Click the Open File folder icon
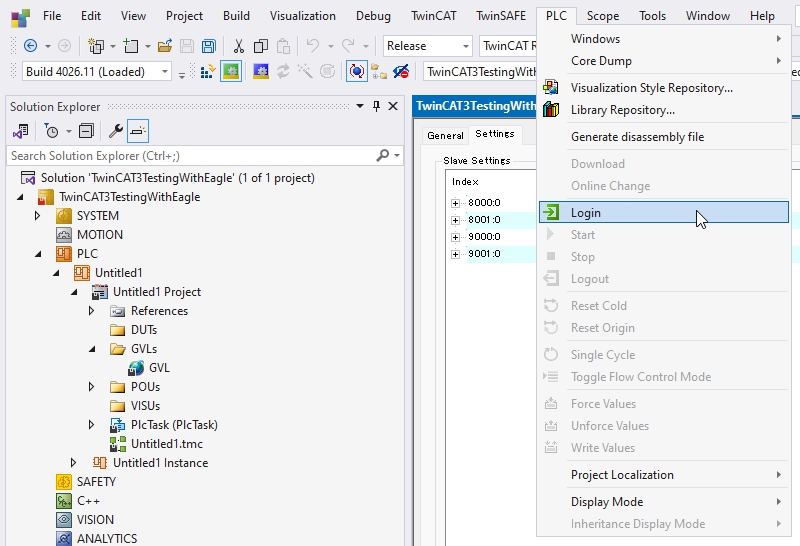This screenshot has height=546, width=800. pyautogui.click(x=164, y=46)
